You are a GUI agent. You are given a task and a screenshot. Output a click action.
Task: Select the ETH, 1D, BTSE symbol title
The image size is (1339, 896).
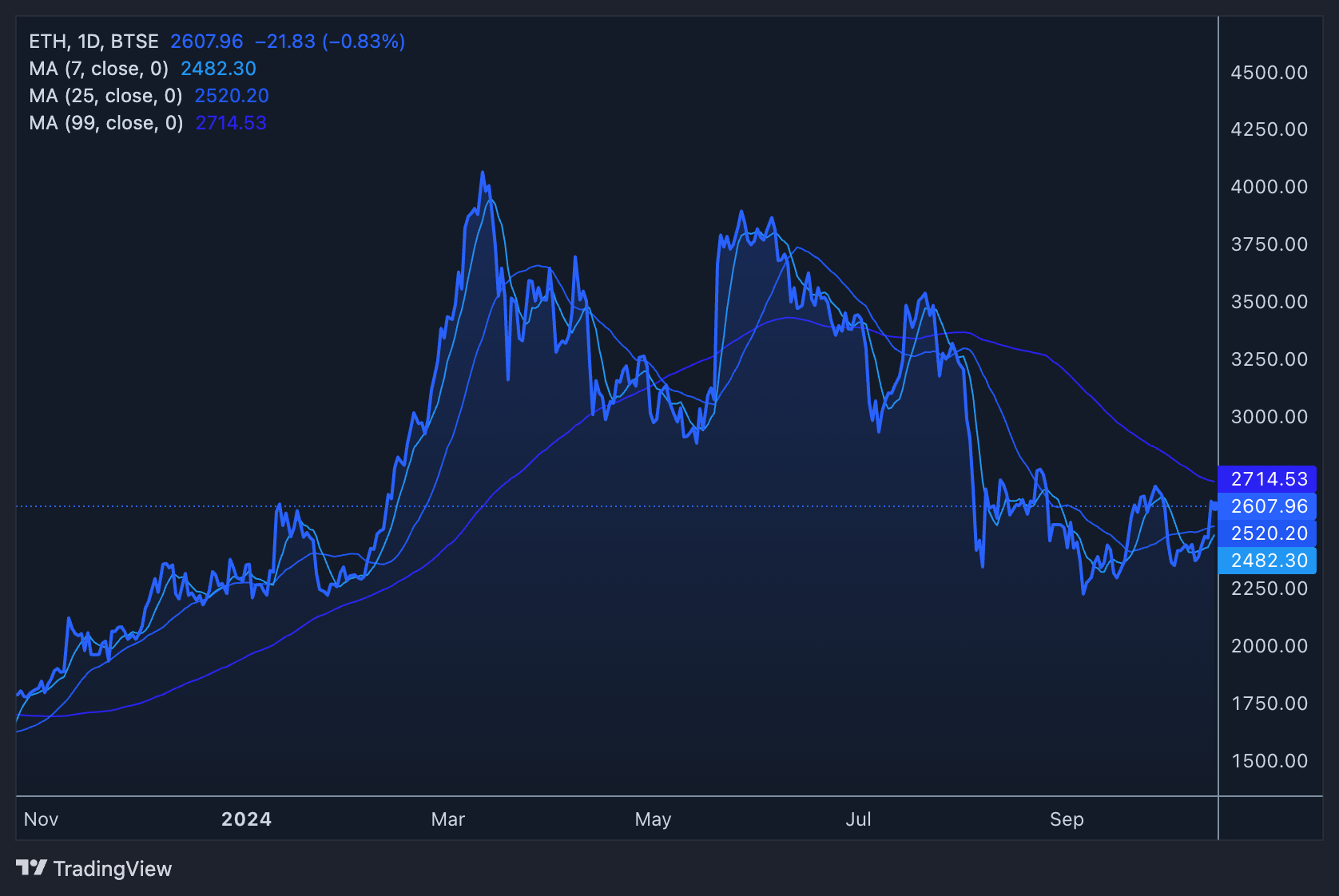tap(93, 42)
